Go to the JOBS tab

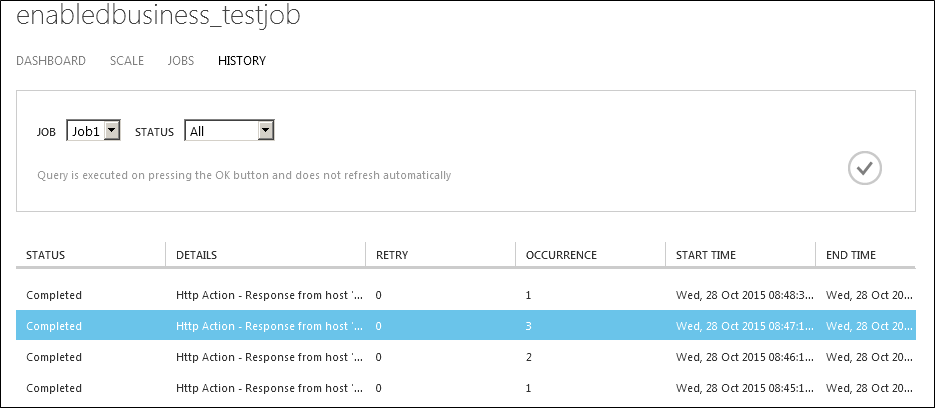[181, 61]
